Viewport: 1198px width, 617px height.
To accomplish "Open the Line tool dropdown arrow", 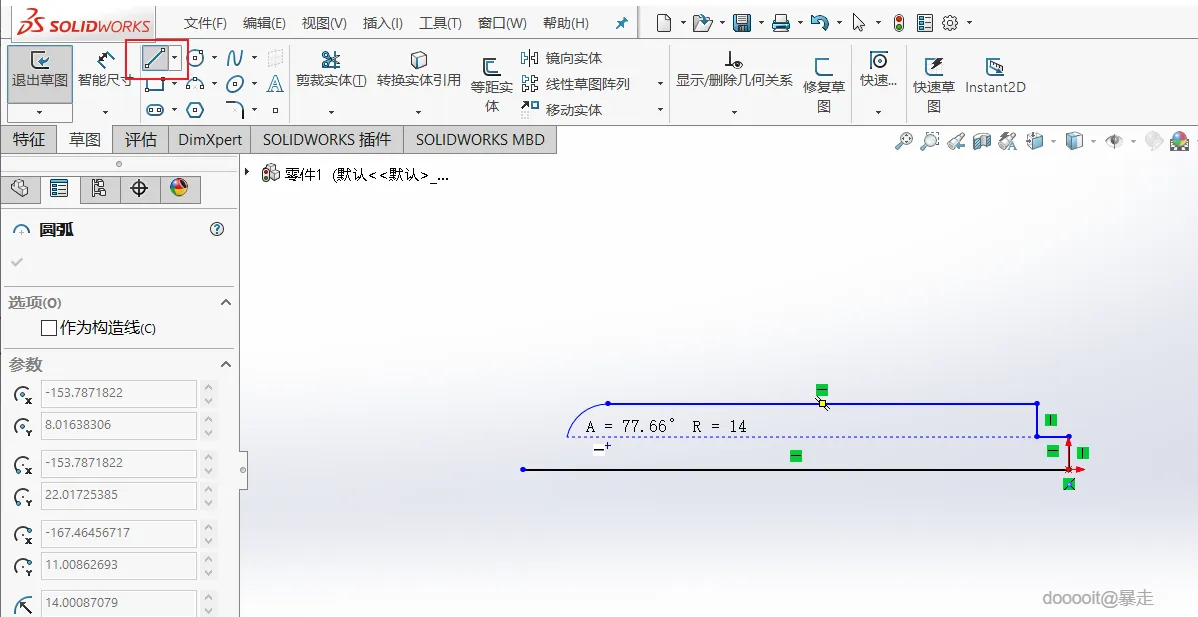I will pyautogui.click(x=175, y=58).
